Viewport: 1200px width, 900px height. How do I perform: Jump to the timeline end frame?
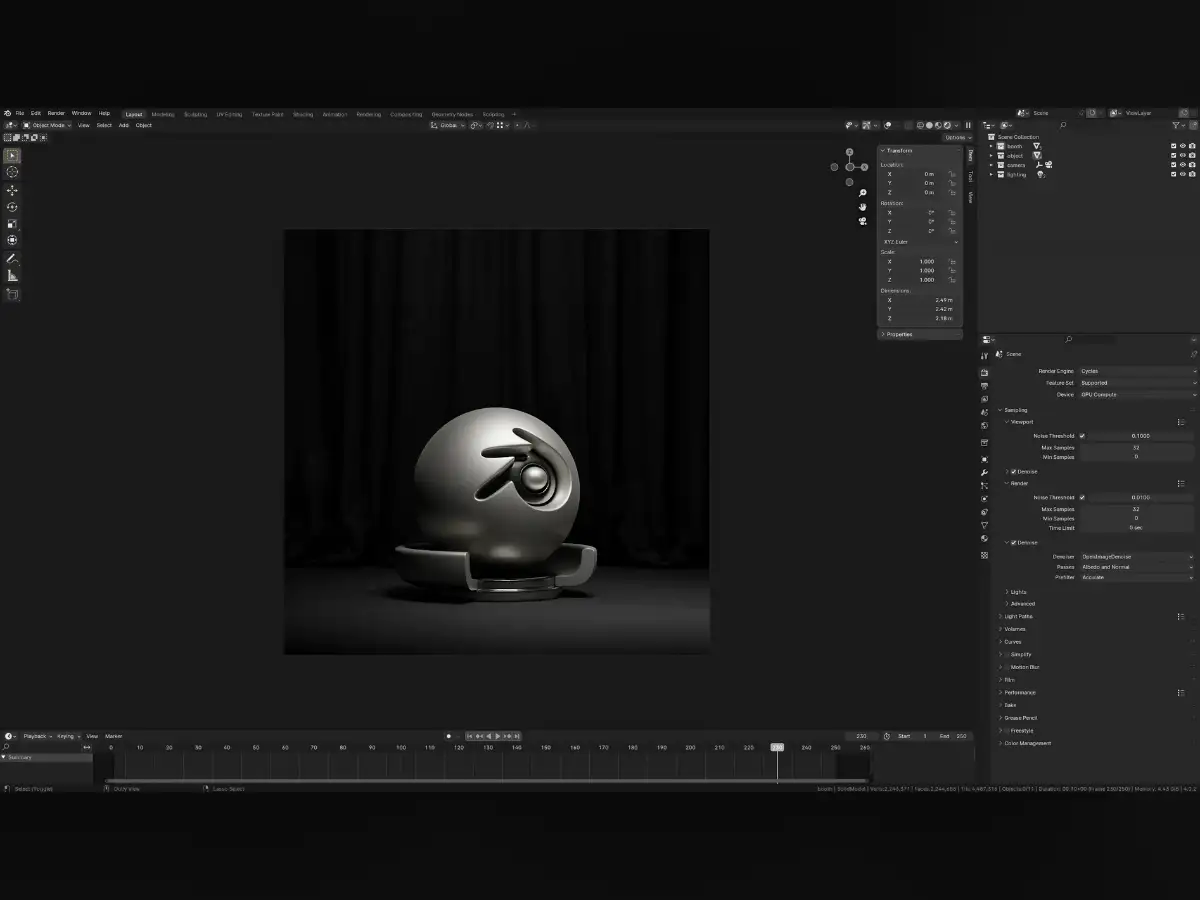(517, 736)
